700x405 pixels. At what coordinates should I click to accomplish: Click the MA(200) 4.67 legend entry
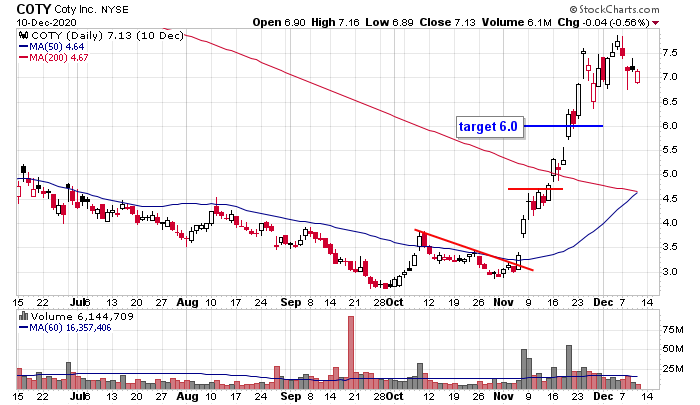click(54, 58)
